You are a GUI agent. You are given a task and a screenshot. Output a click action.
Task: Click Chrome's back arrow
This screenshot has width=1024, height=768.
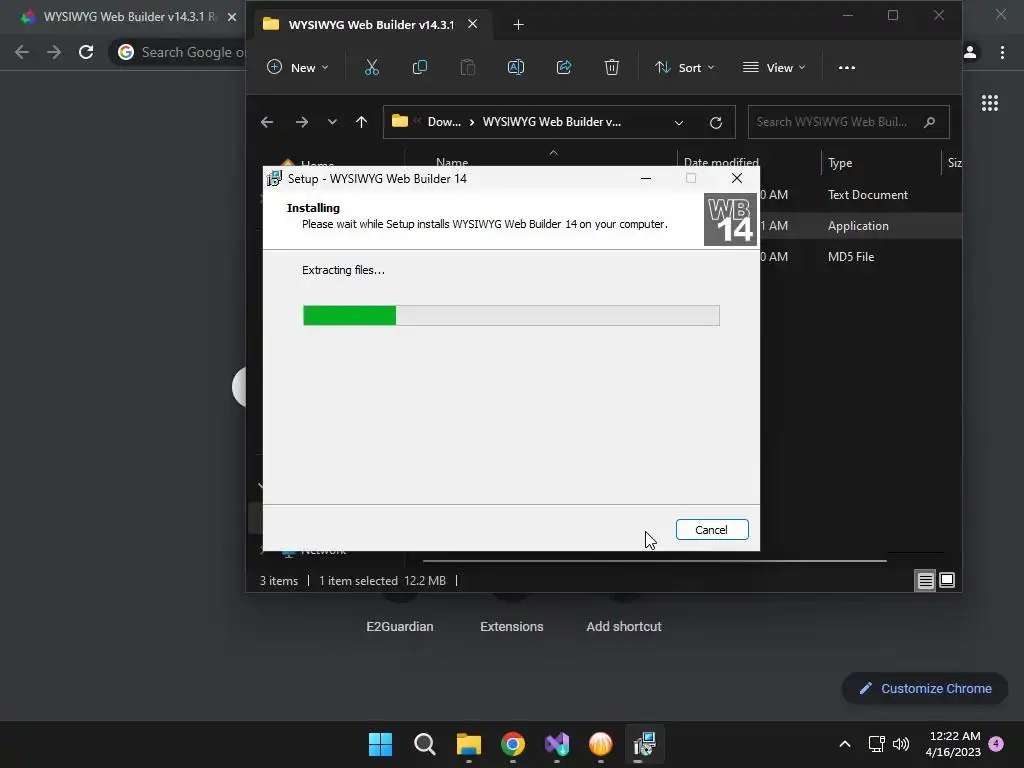(x=22, y=52)
